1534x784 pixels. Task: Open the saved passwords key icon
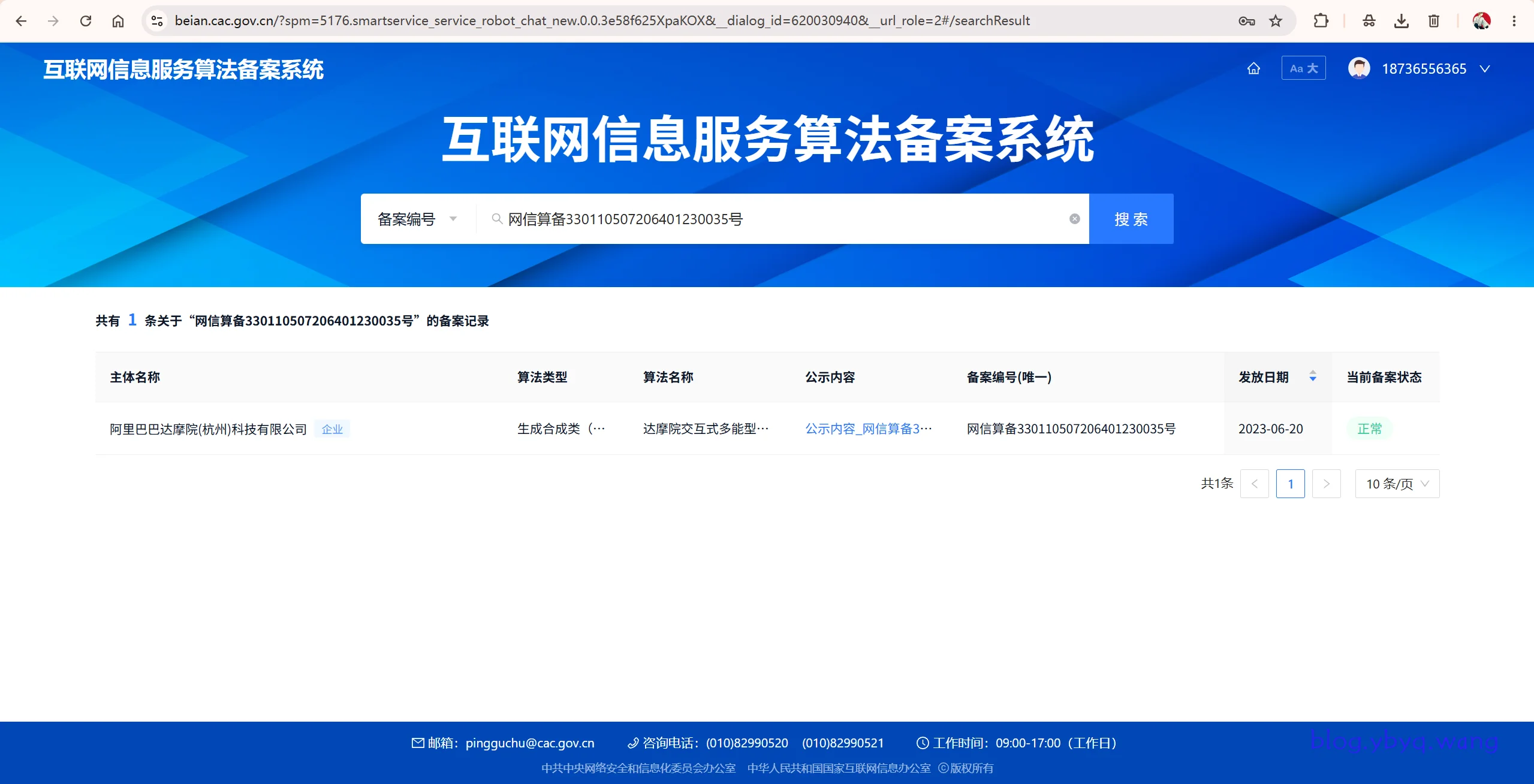pos(1246,21)
